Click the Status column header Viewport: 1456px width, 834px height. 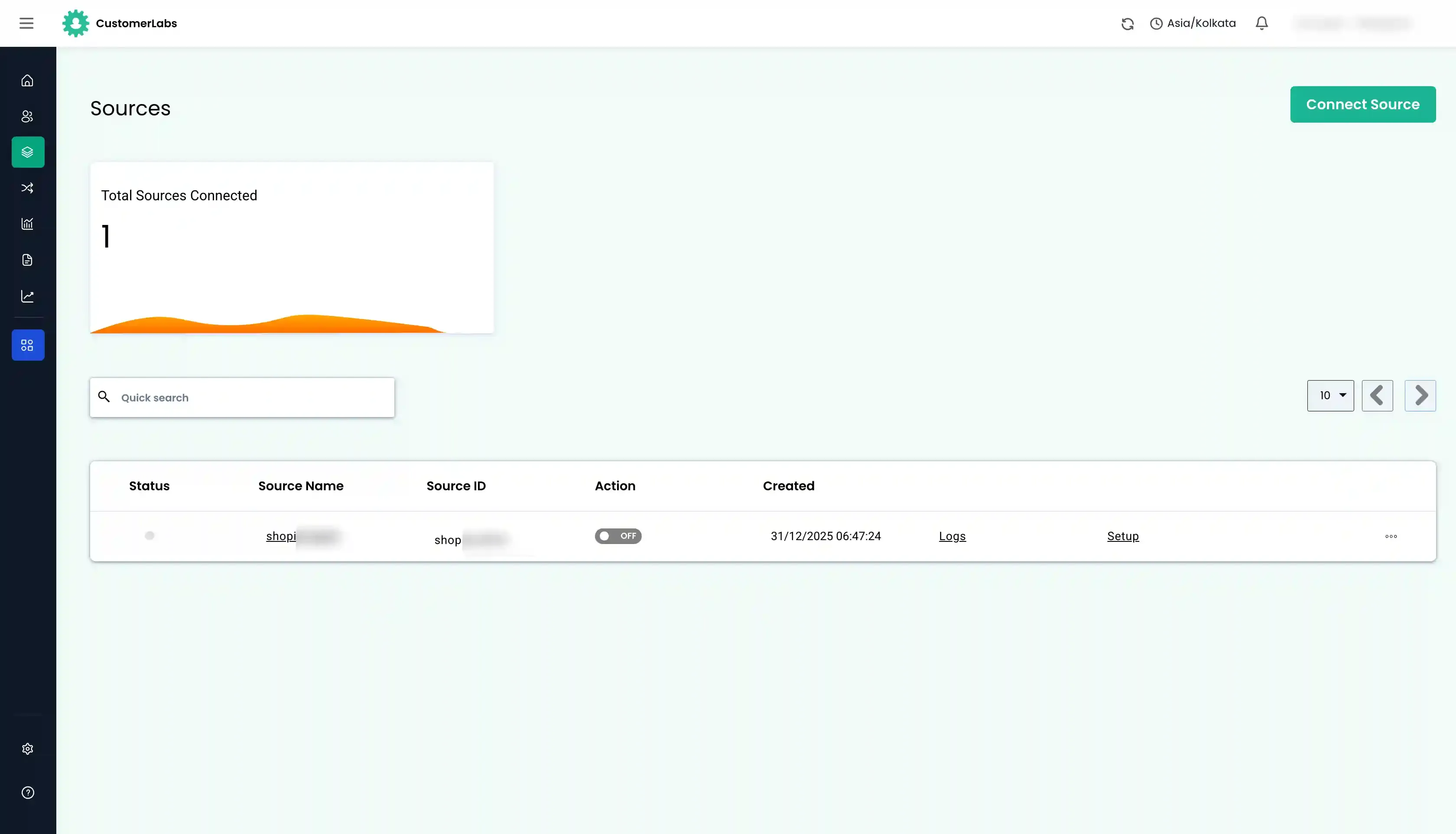pyautogui.click(x=149, y=486)
